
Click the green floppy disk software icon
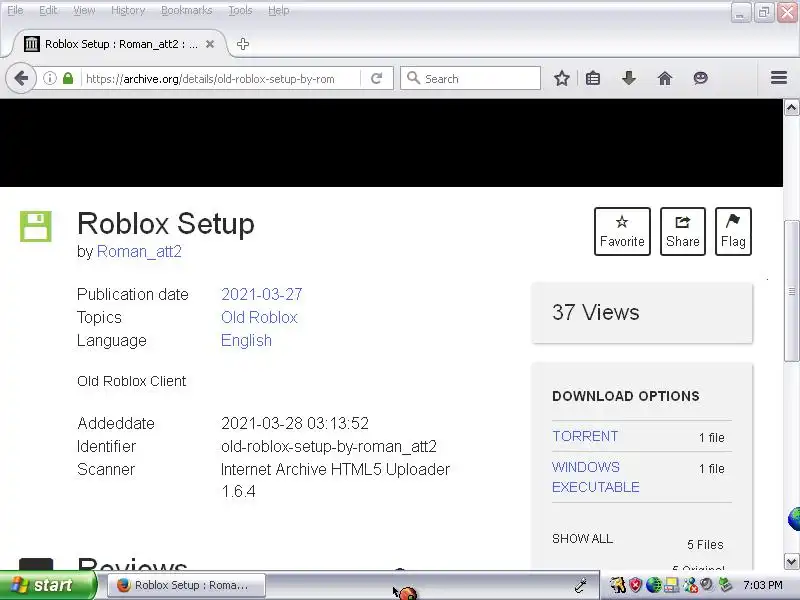pos(36,226)
